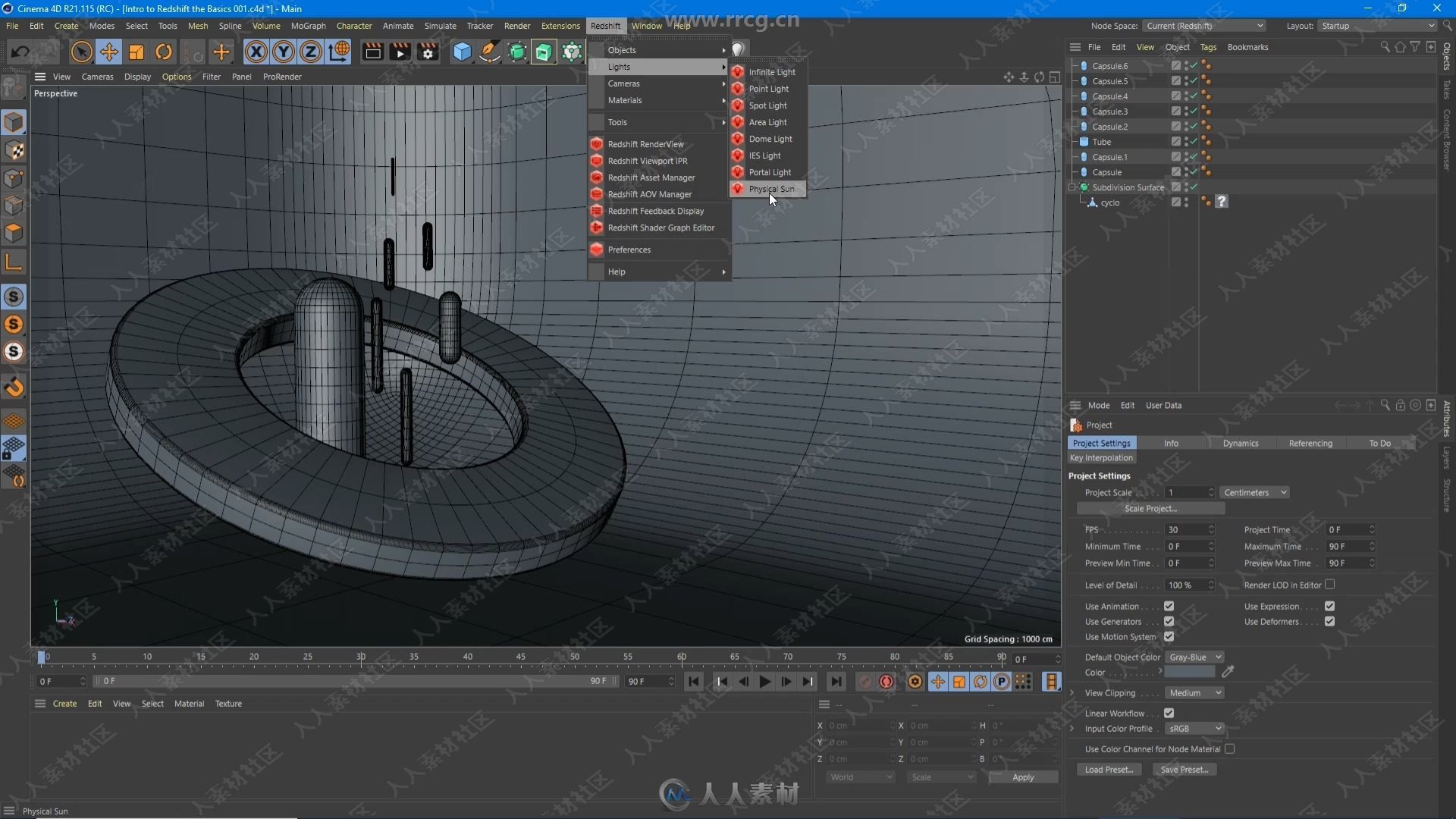This screenshot has width=1456, height=819.
Task: Choose Area Light from Lights submenu
Action: 767,122
